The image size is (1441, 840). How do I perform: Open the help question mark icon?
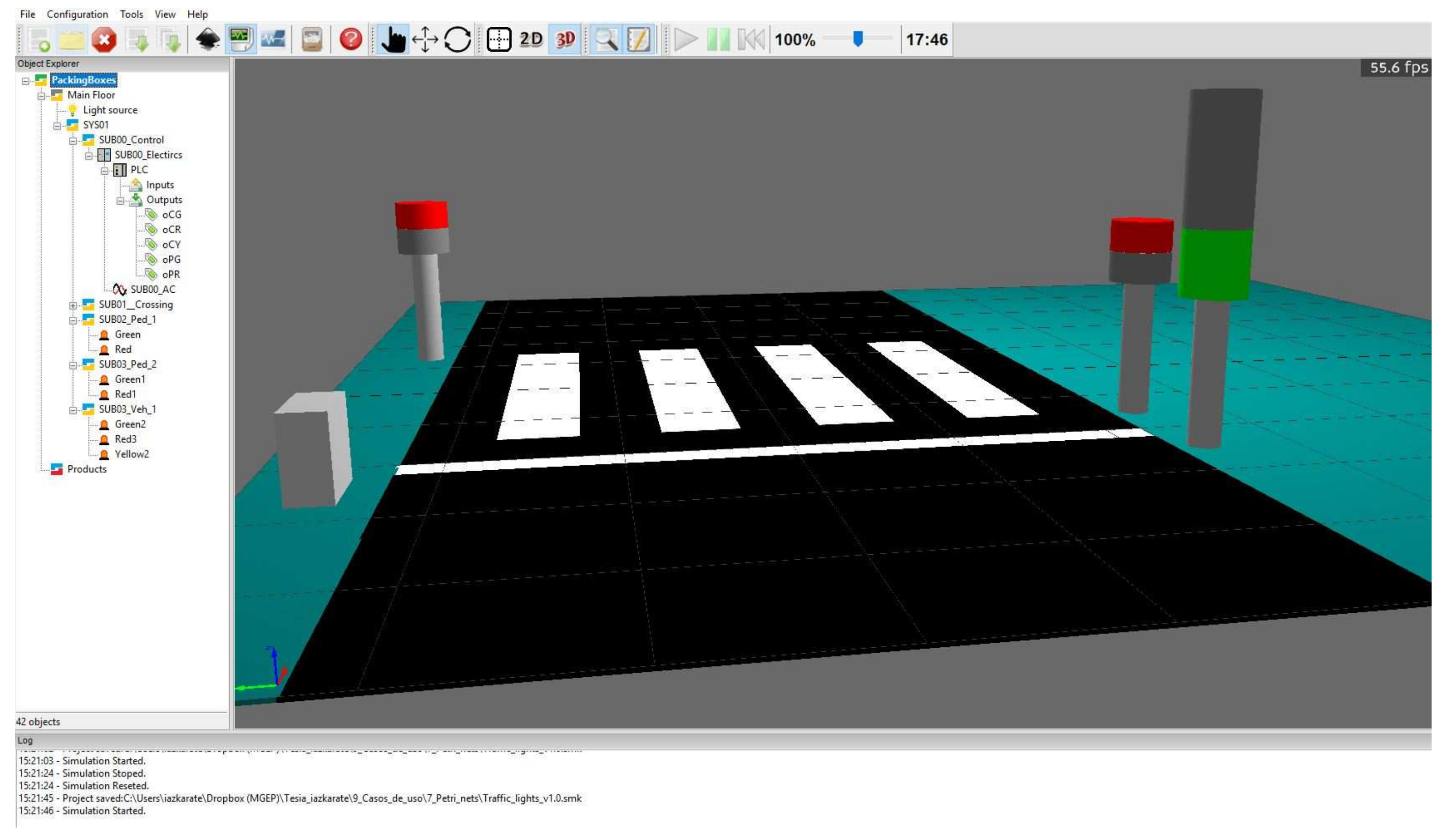click(x=351, y=40)
